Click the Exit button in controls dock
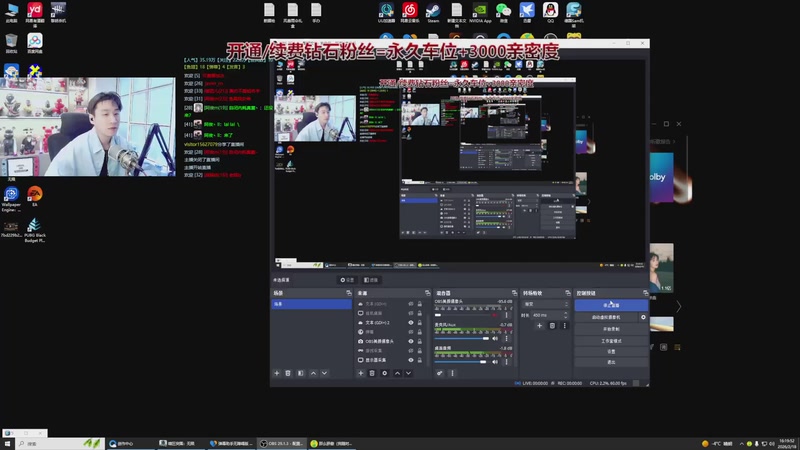800x450 pixels. tap(611, 362)
